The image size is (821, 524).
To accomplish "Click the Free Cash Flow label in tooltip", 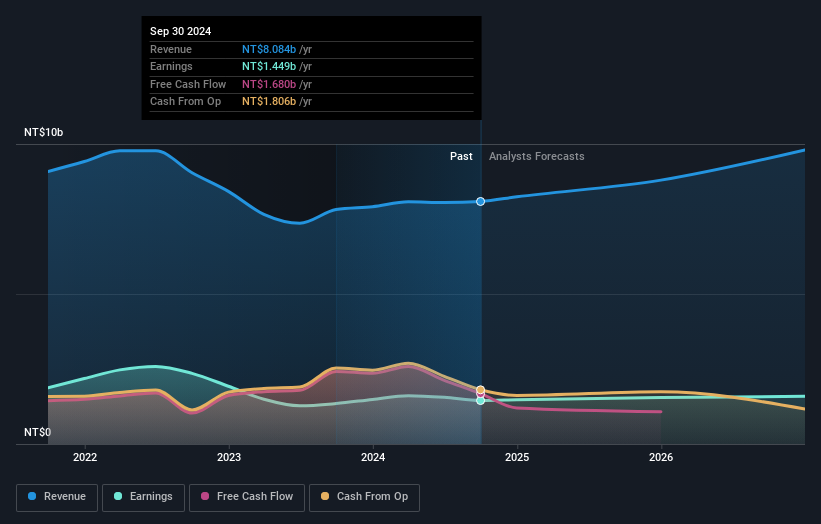I will click(188, 84).
